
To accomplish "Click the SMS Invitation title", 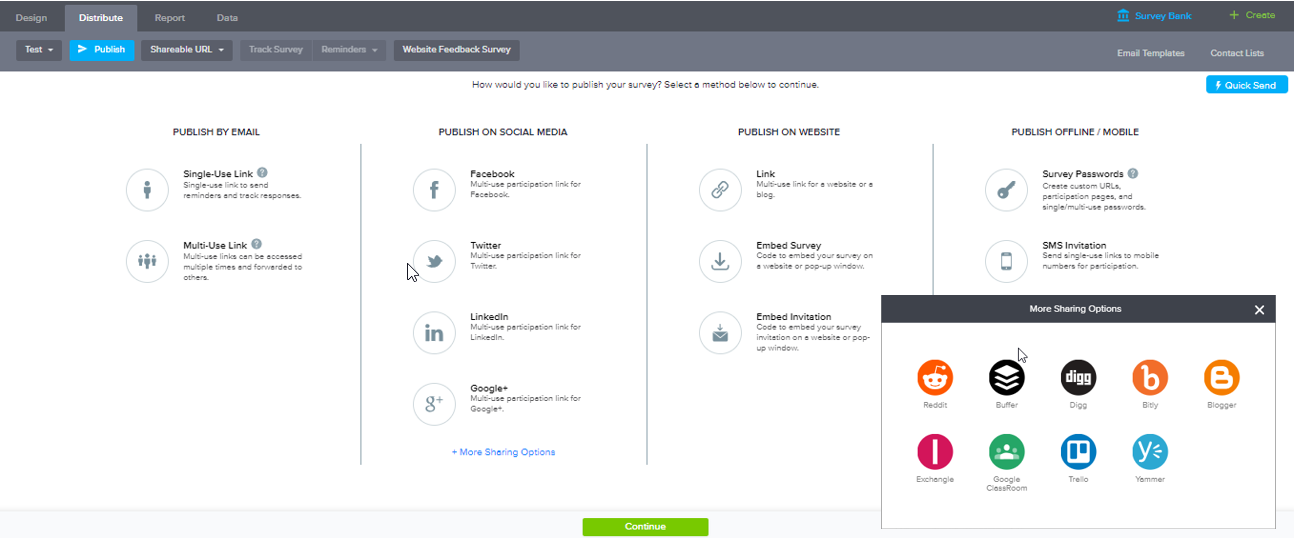I will 1074,245.
